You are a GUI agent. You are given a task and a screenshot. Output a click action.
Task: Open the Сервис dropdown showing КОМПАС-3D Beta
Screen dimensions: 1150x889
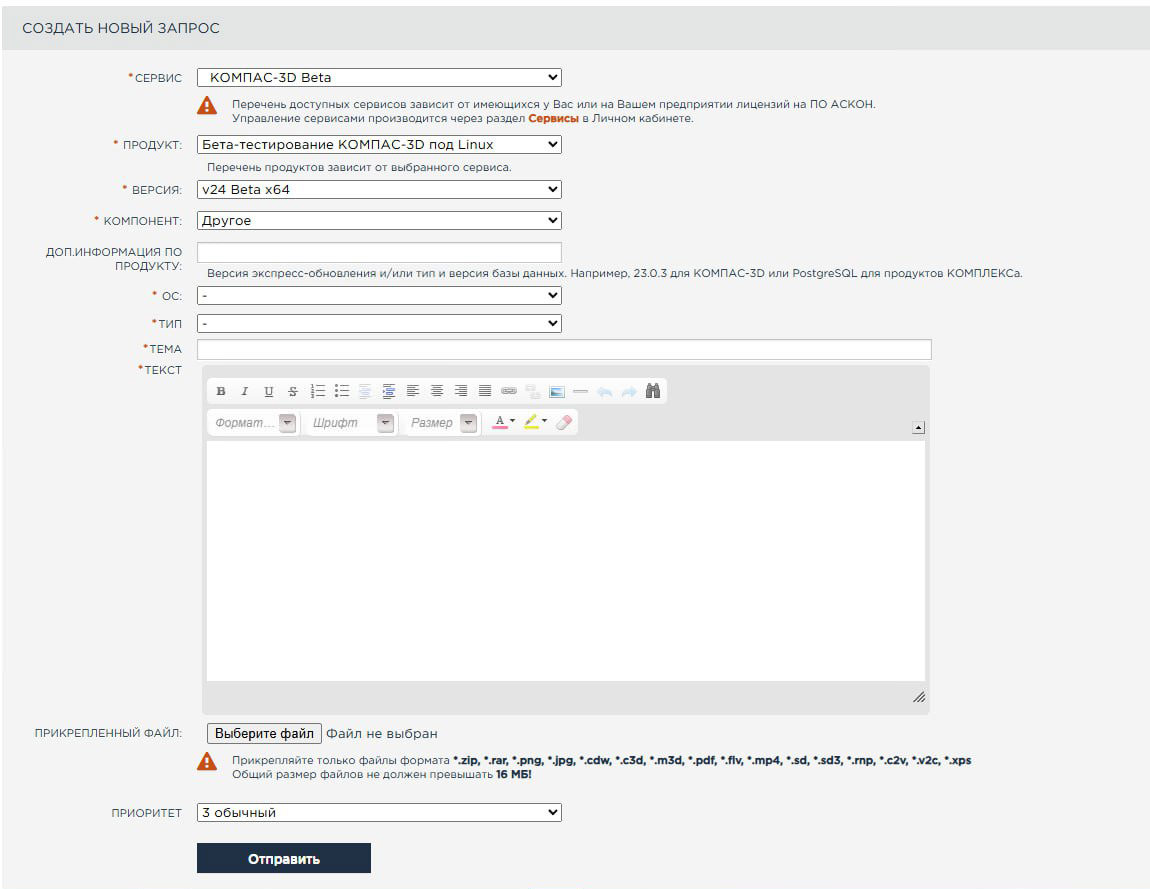click(379, 78)
